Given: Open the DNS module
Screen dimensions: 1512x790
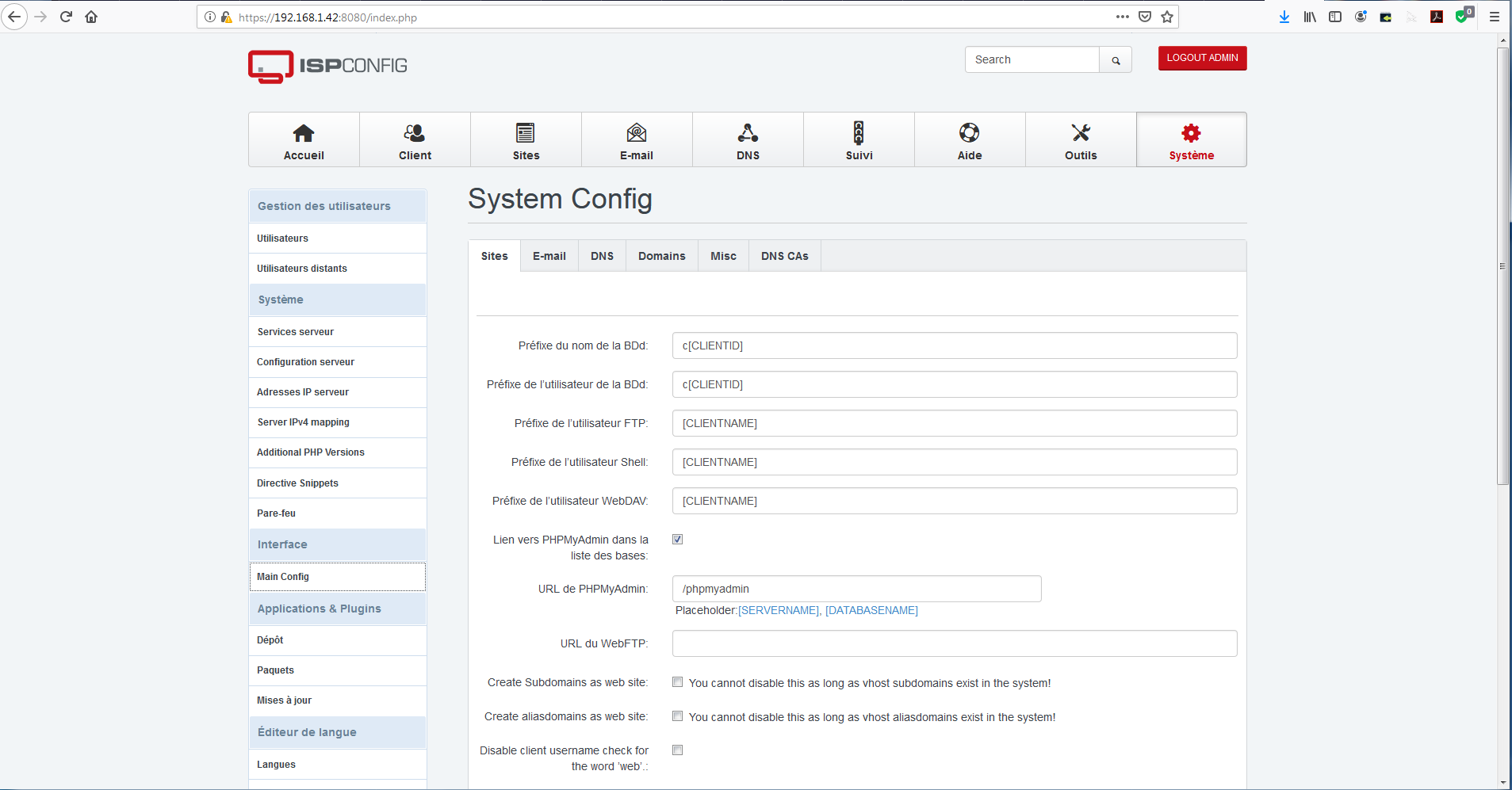Looking at the screenshot, I should tap(748, 139).
